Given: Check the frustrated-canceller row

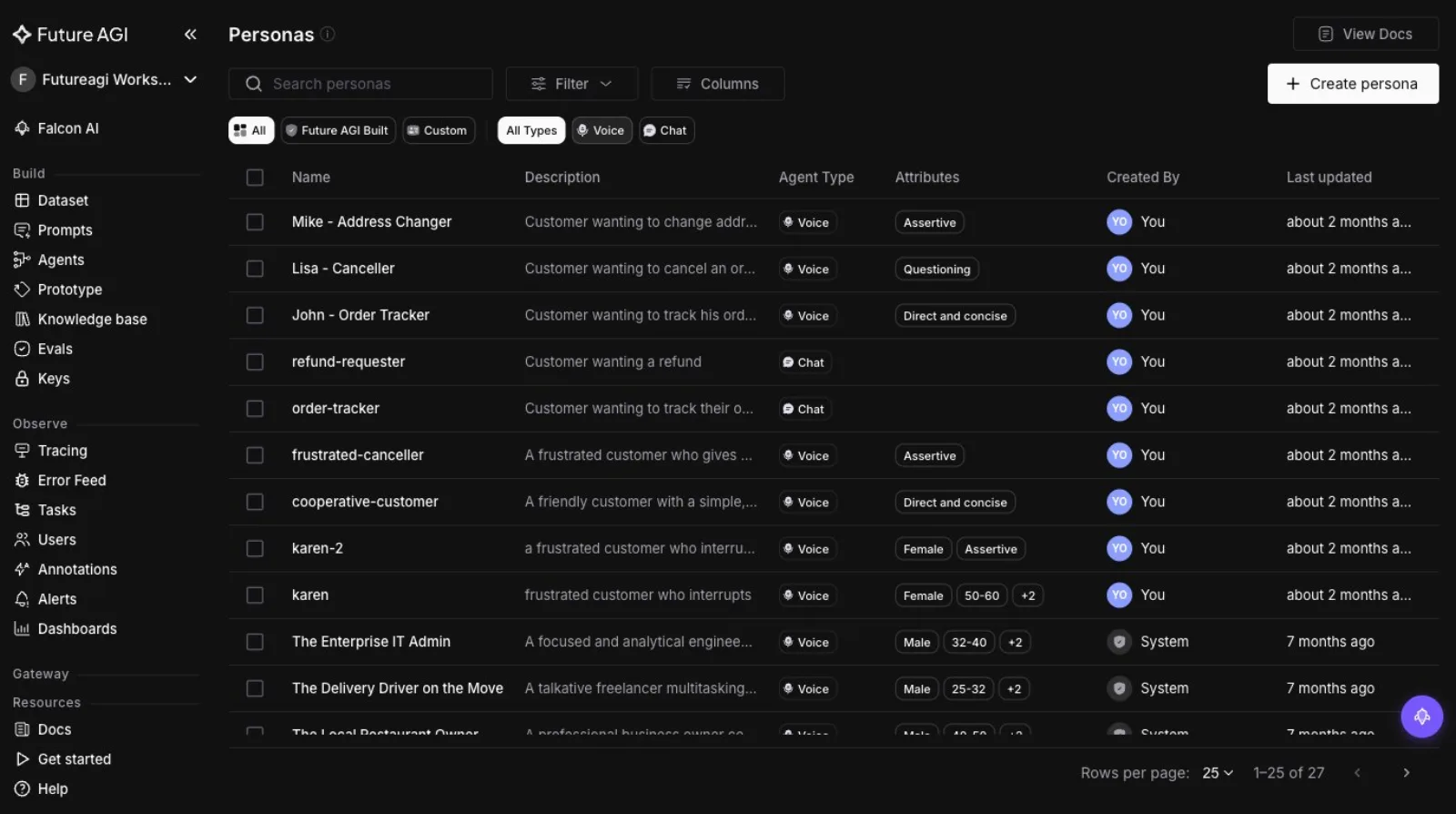Looking at the screenshot, I should (255, 455).
